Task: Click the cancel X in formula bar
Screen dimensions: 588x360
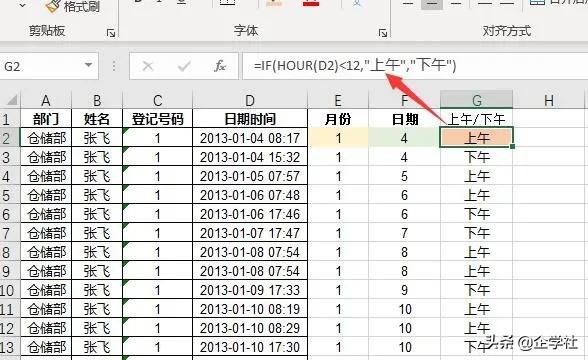Action: tap(148, 66)
